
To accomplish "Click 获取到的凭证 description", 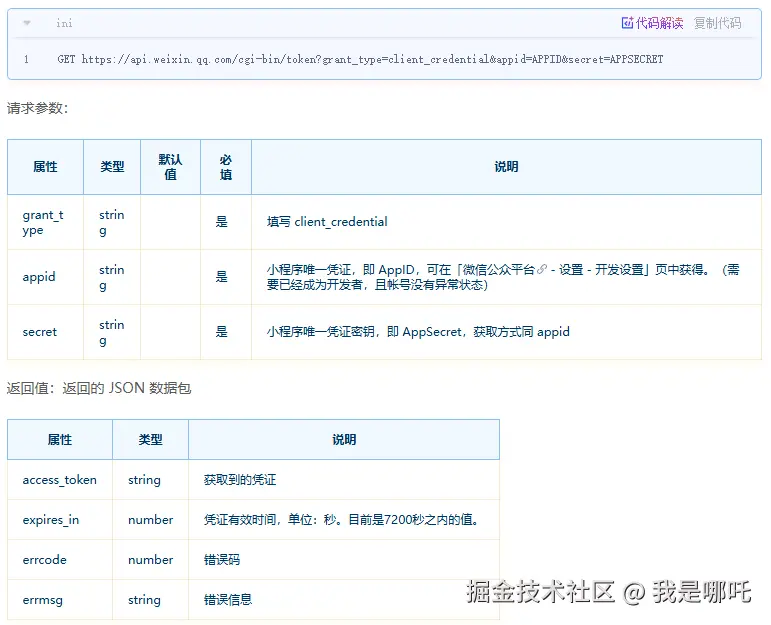I will coord(240,480).
